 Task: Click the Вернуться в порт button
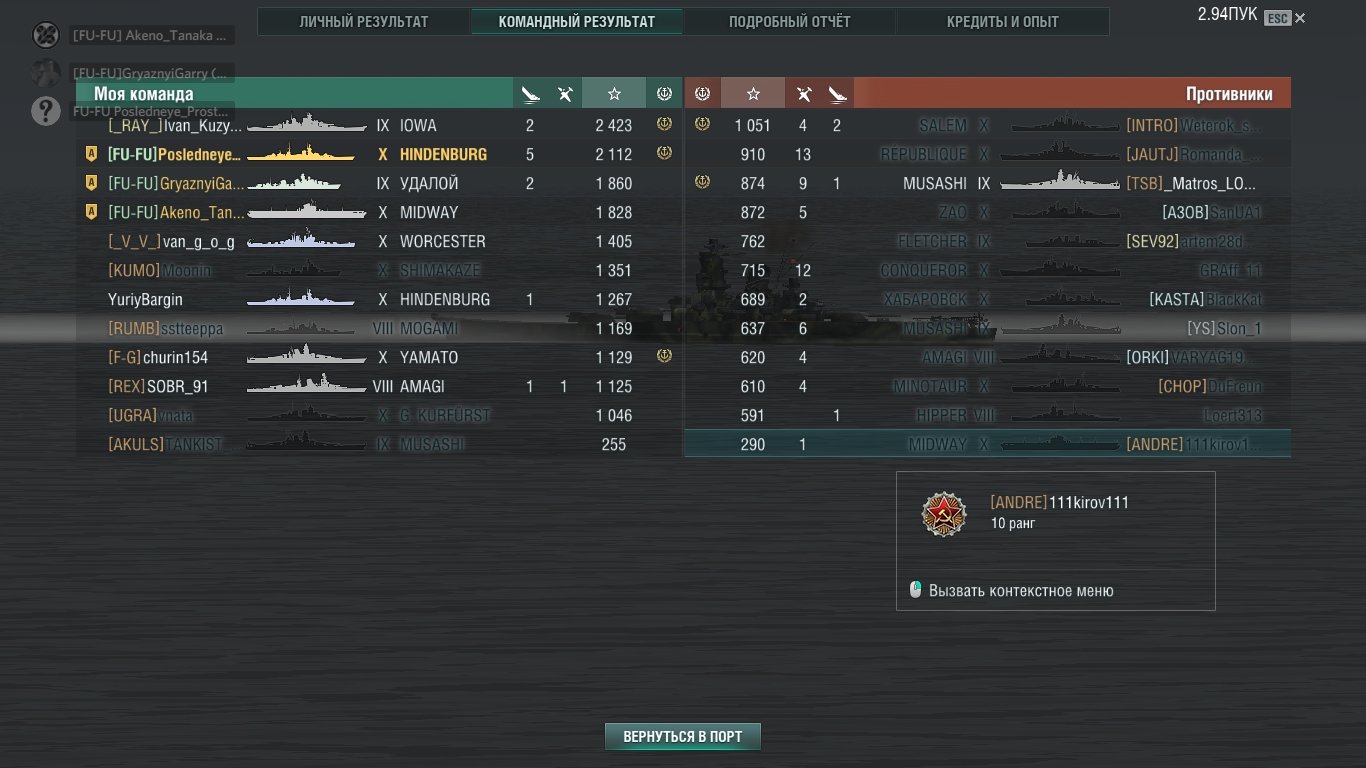[x=683, y=737]
